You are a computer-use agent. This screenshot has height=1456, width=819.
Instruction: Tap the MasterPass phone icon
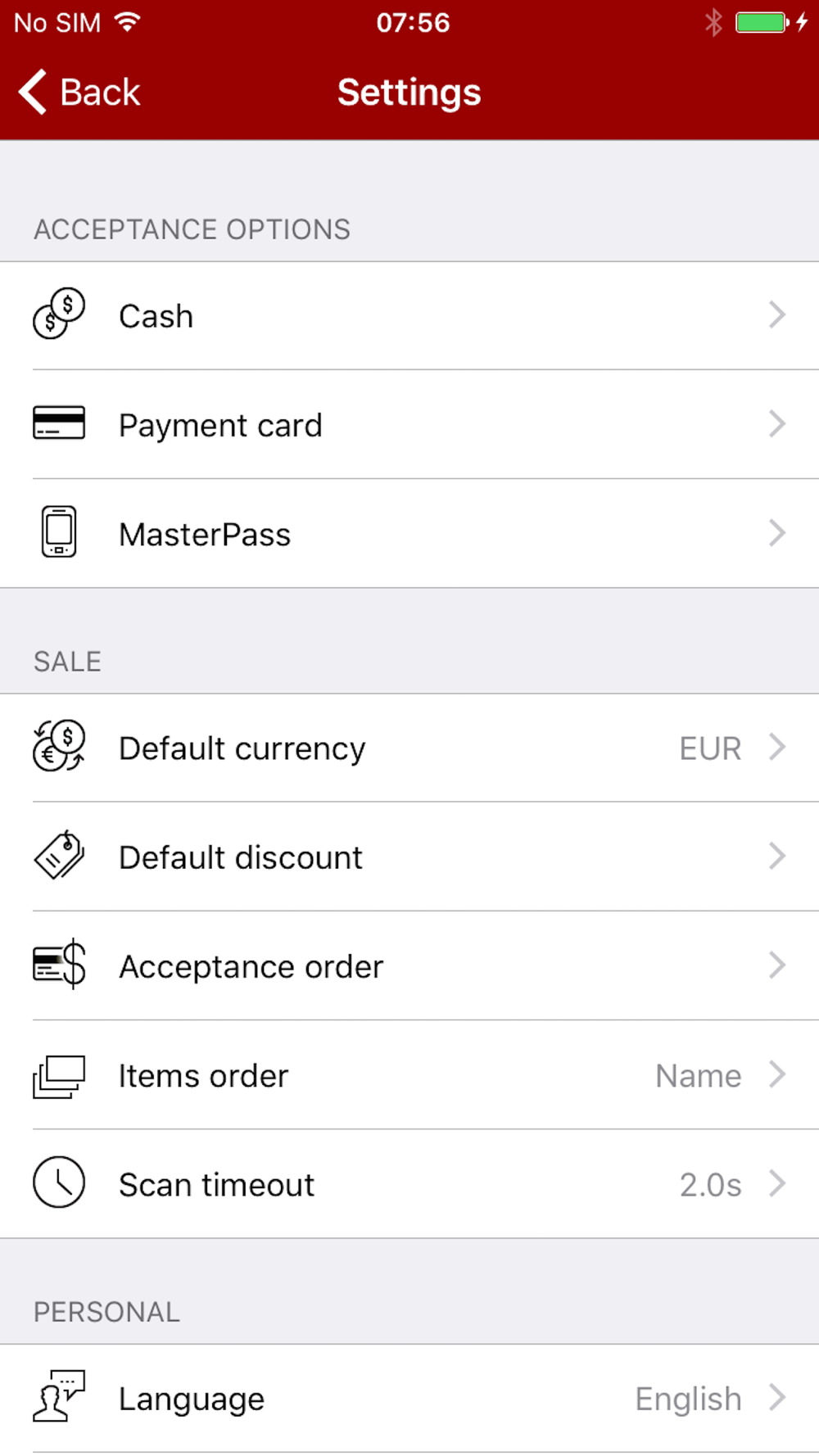[59, 532]
